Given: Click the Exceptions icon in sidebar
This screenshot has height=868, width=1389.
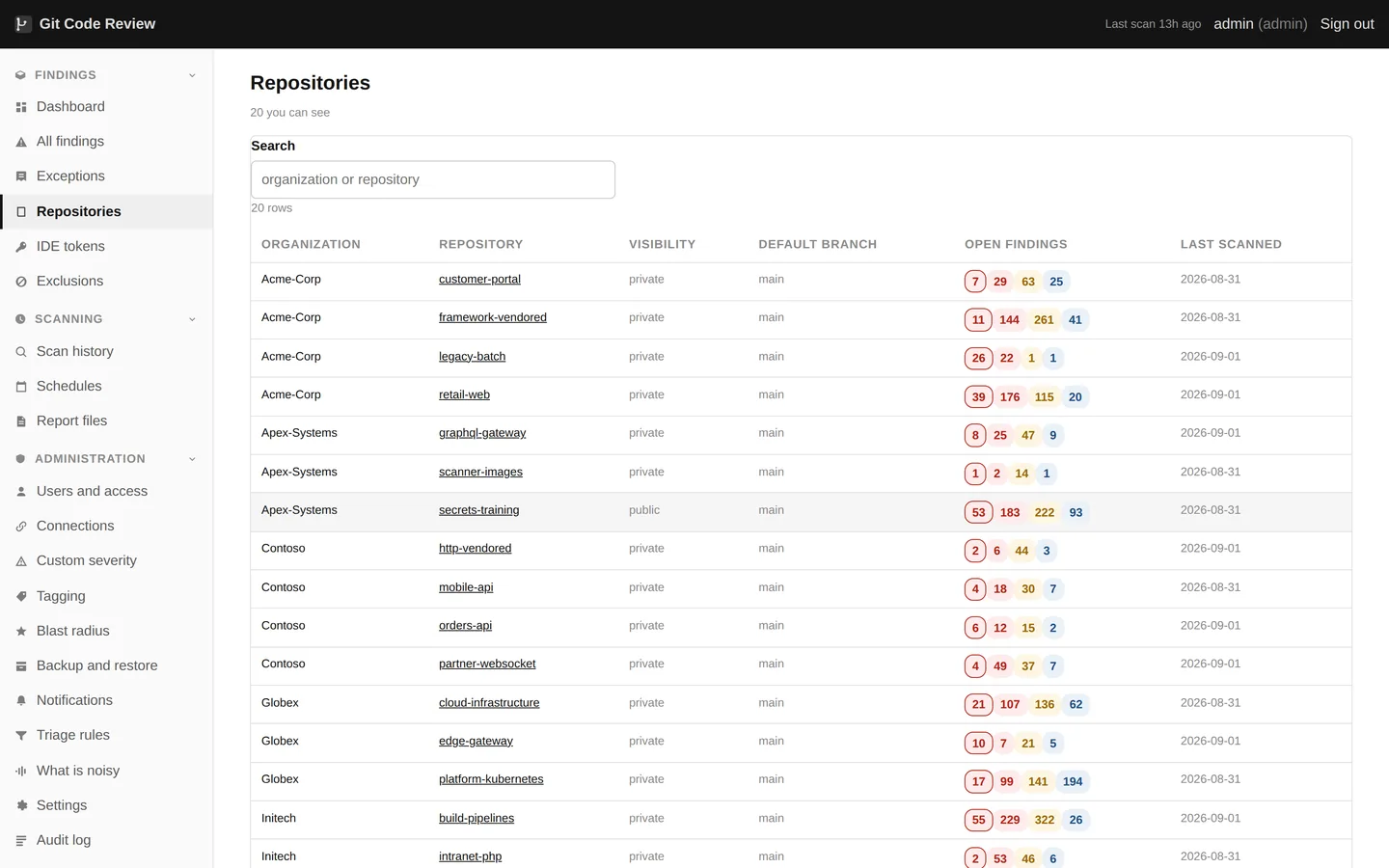Looking at the screenshot, I should (x=21, y=176).
